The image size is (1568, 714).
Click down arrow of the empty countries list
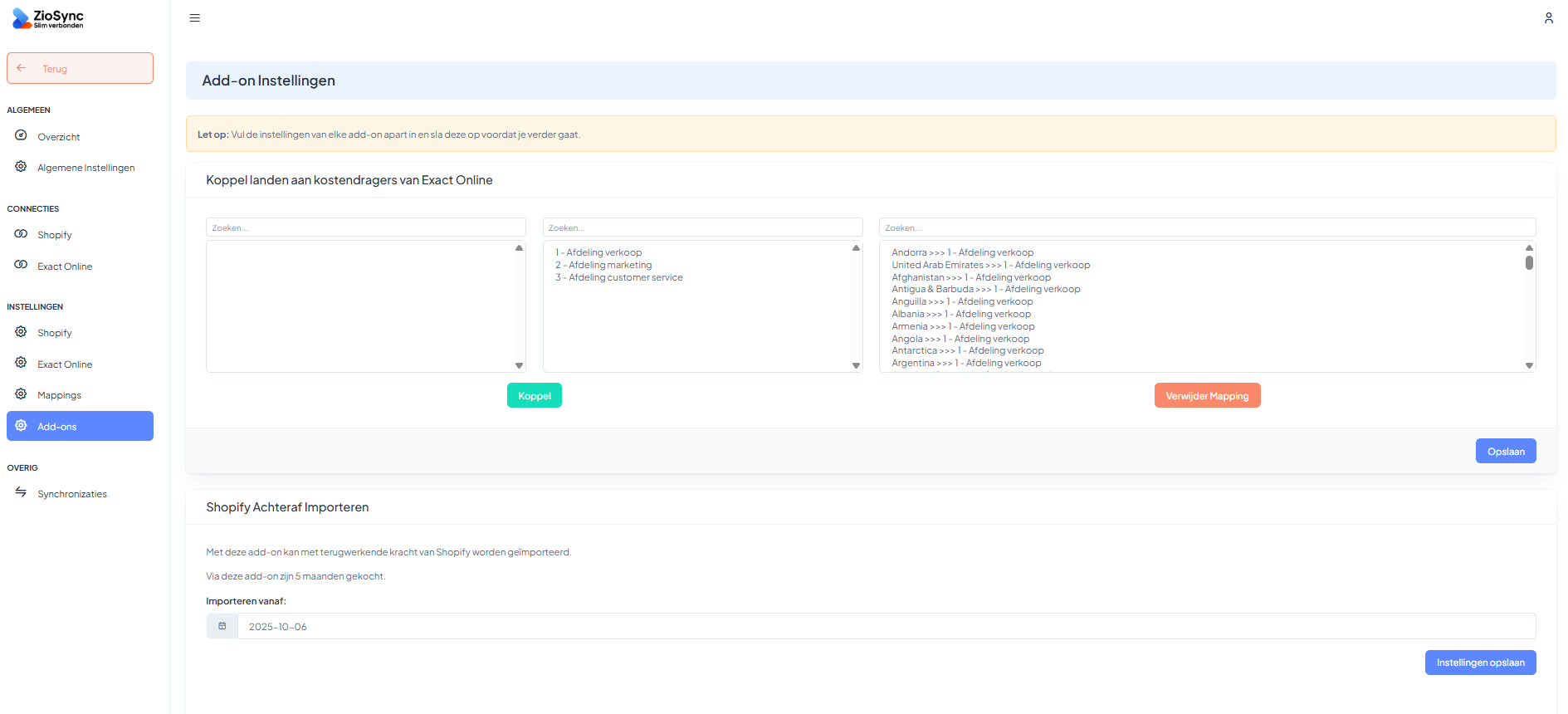pyautogui.click(x=519, y=365)
